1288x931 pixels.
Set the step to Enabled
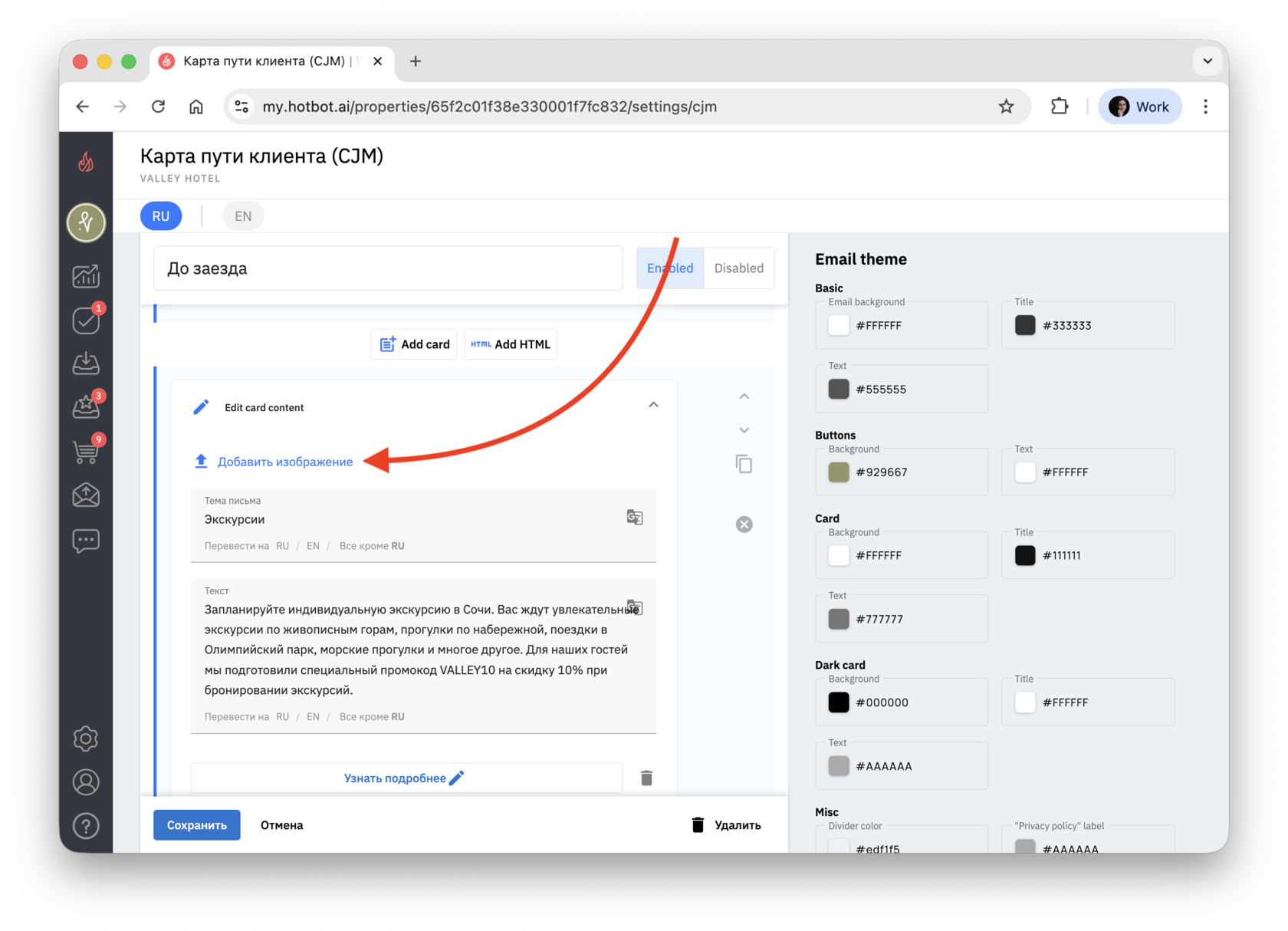pyautogui.click(x=670, y=268)
